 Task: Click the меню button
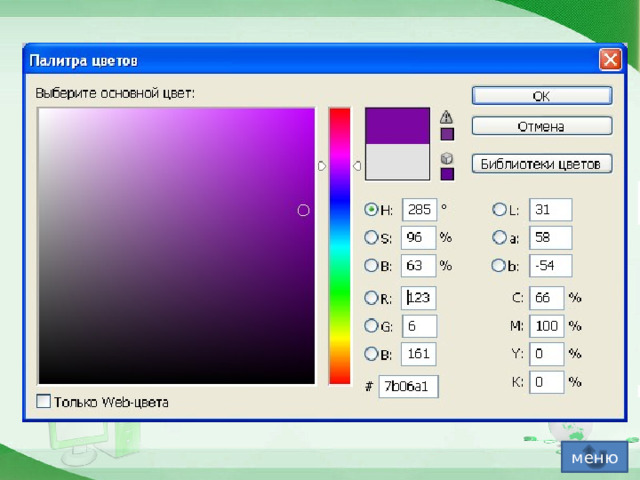[594, 457]
